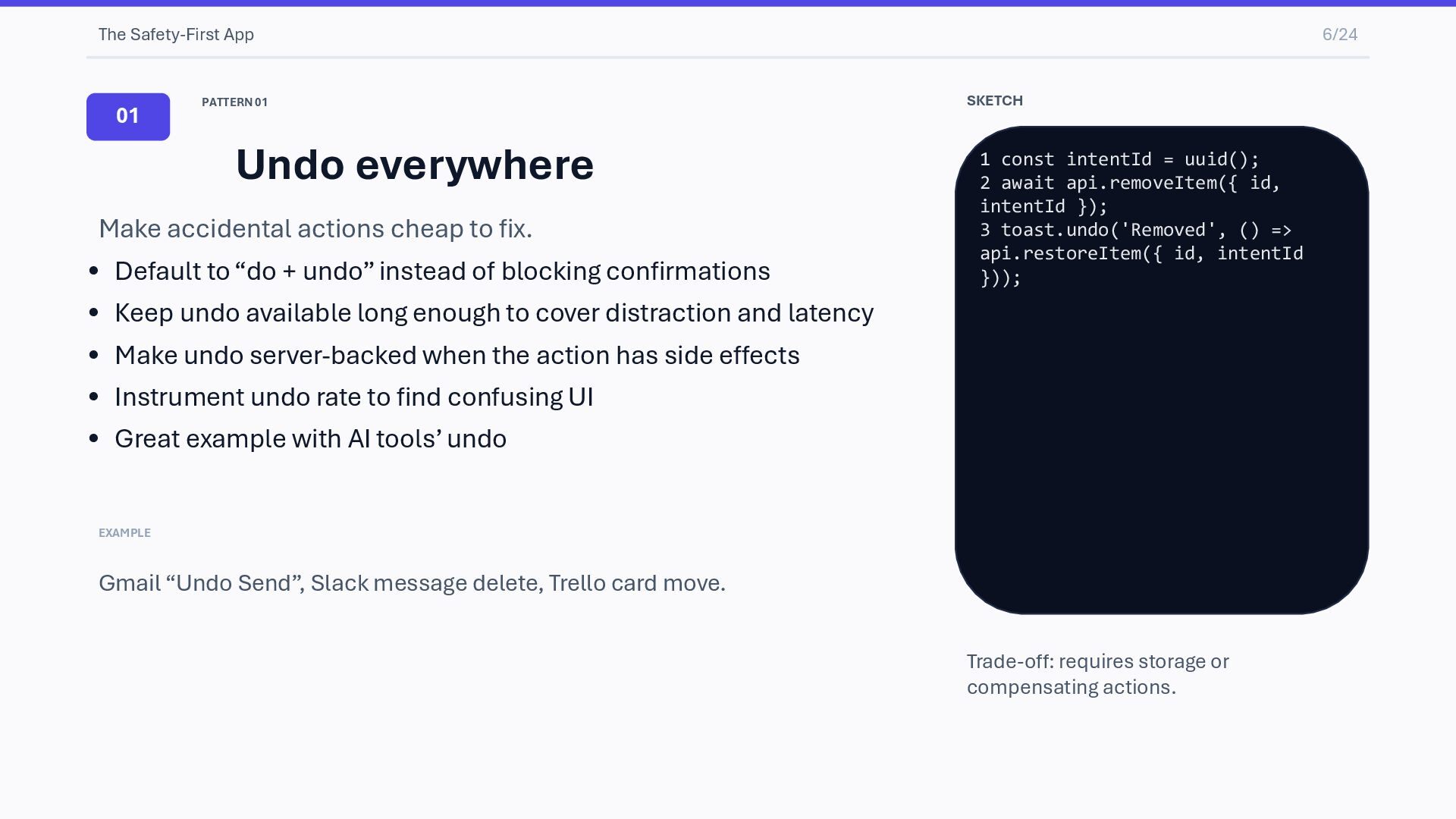Click the purple accent bar at the top

pos(728,3)
